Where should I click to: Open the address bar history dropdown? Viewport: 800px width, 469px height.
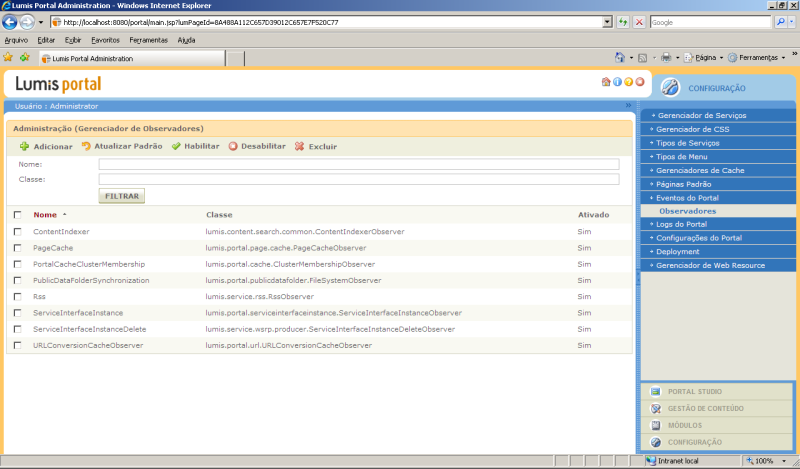[607, 22]
